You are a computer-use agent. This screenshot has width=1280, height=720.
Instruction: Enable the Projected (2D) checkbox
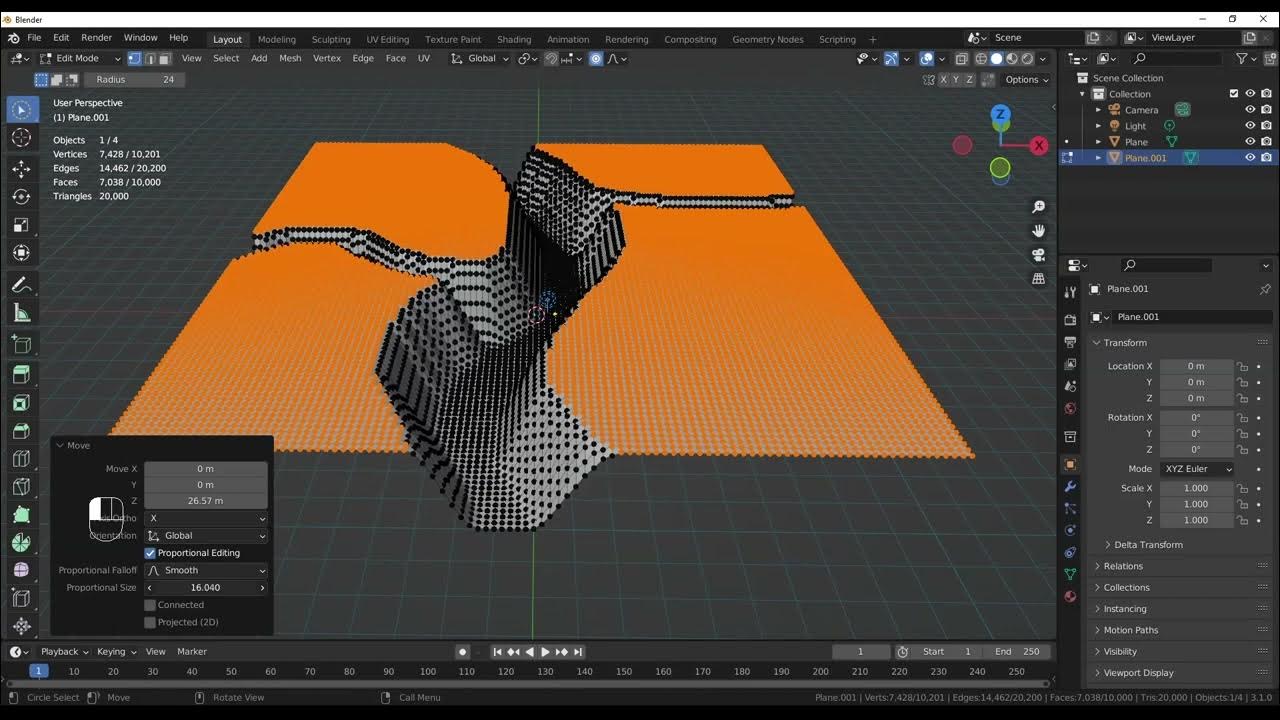[150, 622]
